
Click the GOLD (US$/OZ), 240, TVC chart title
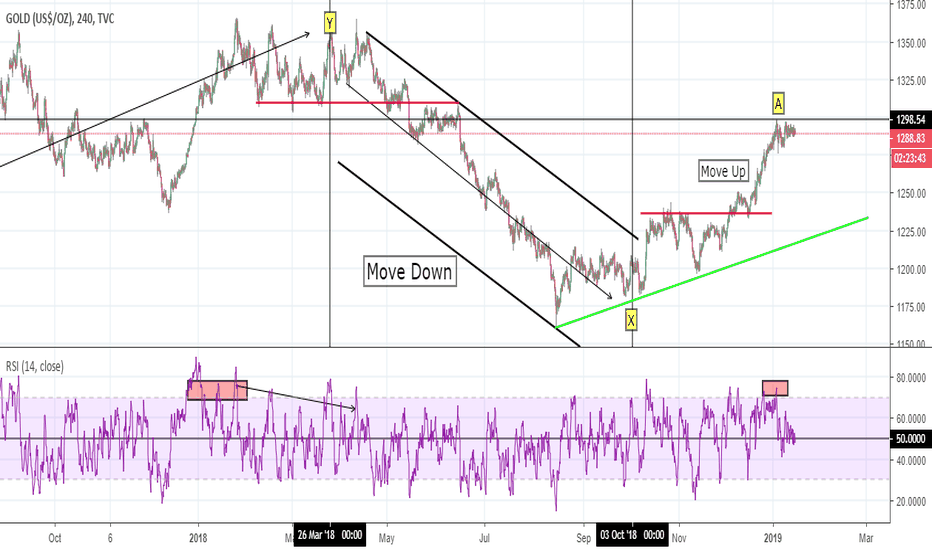point(60,19)
